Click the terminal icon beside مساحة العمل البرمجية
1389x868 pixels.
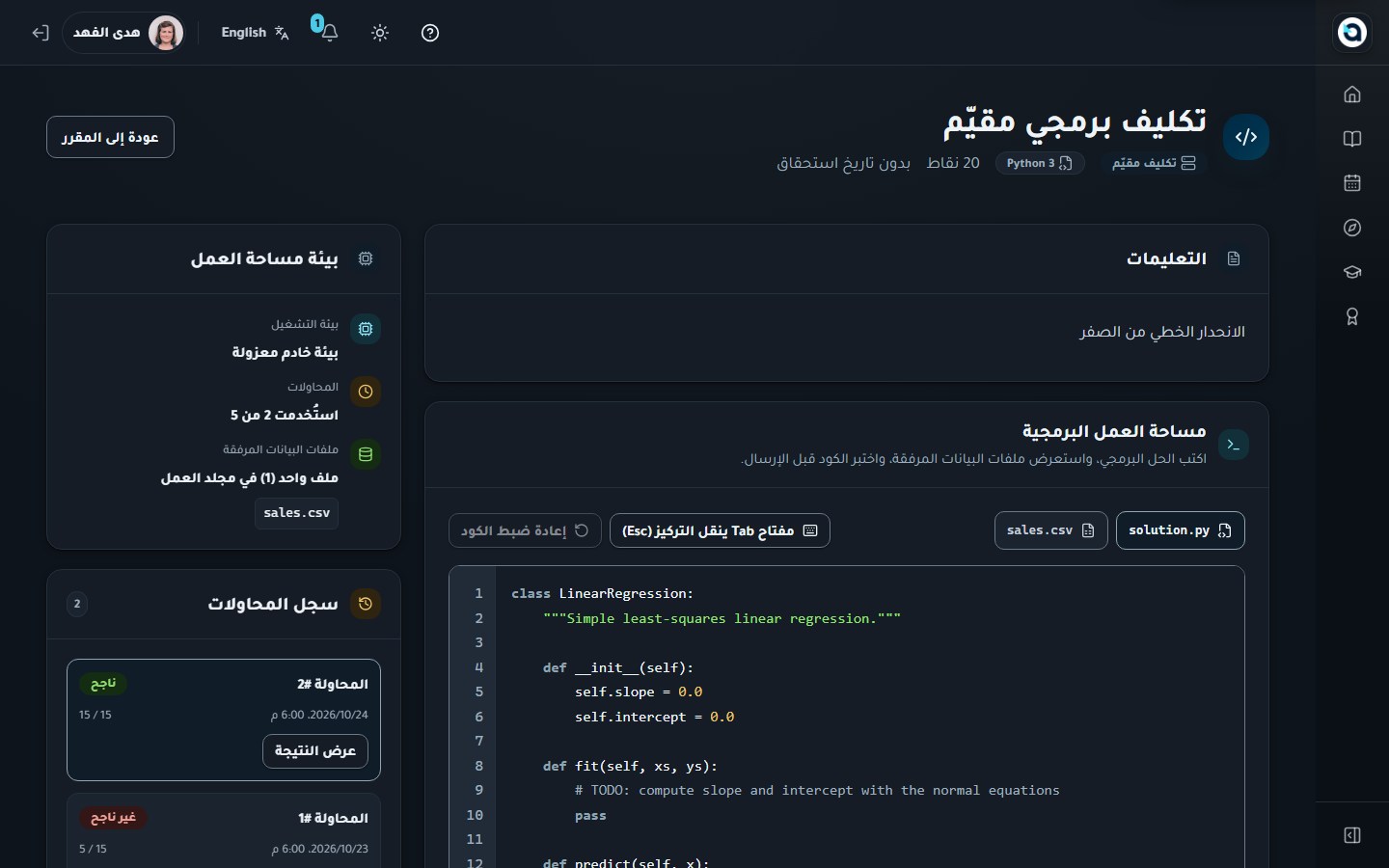1234,445
